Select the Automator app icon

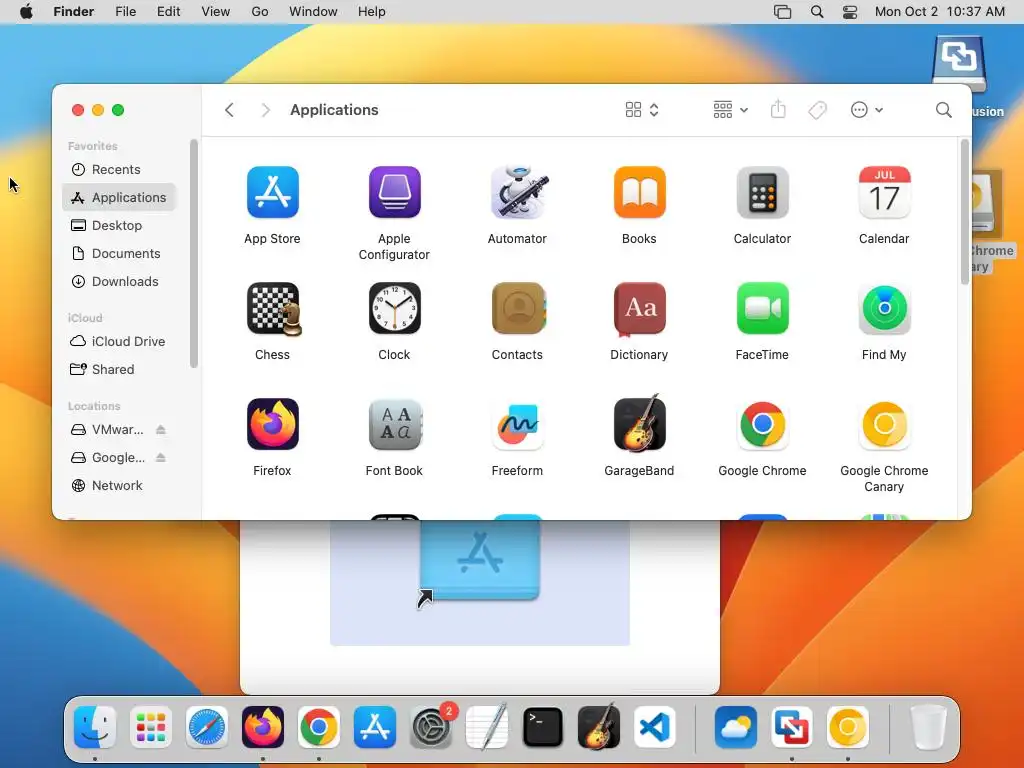coord(517,192)
